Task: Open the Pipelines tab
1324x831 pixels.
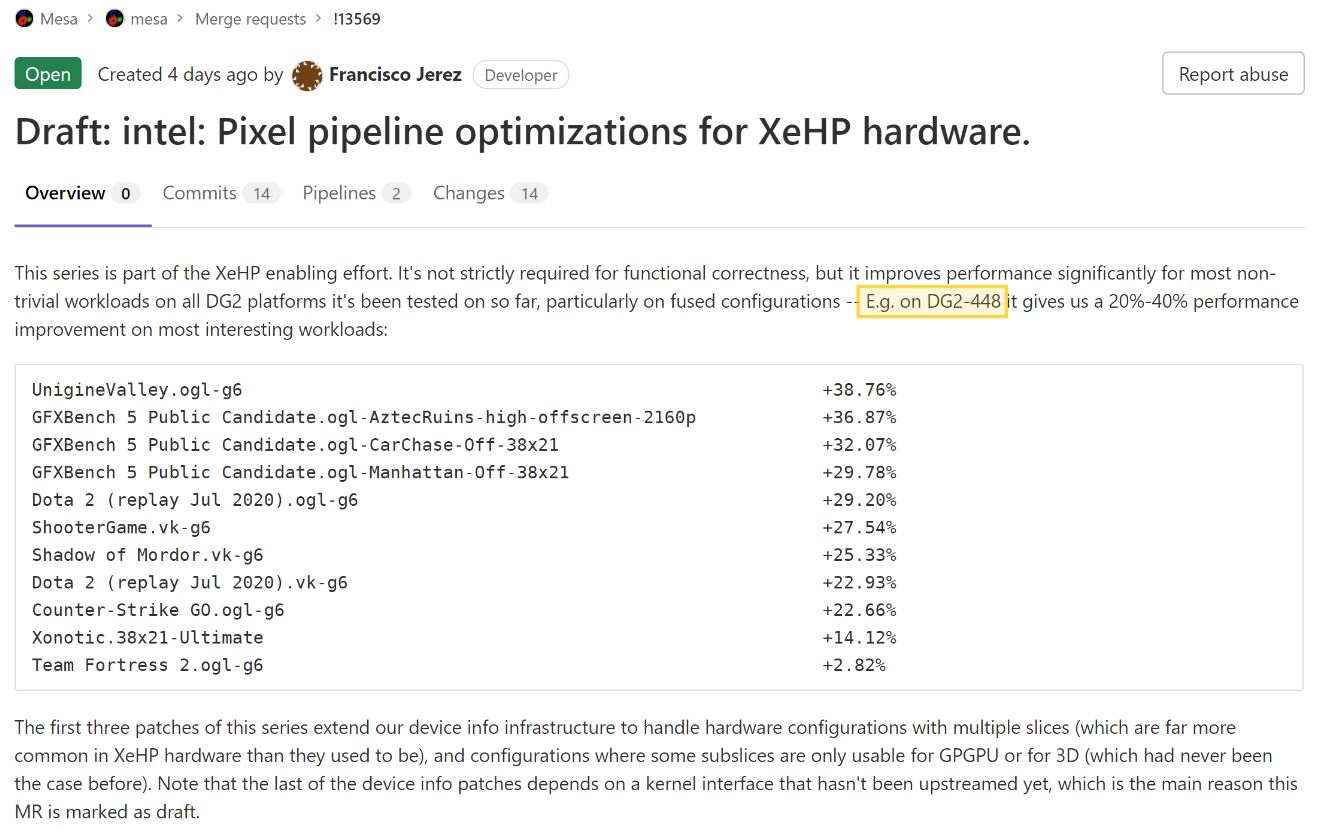Action: tap(339, 193)
